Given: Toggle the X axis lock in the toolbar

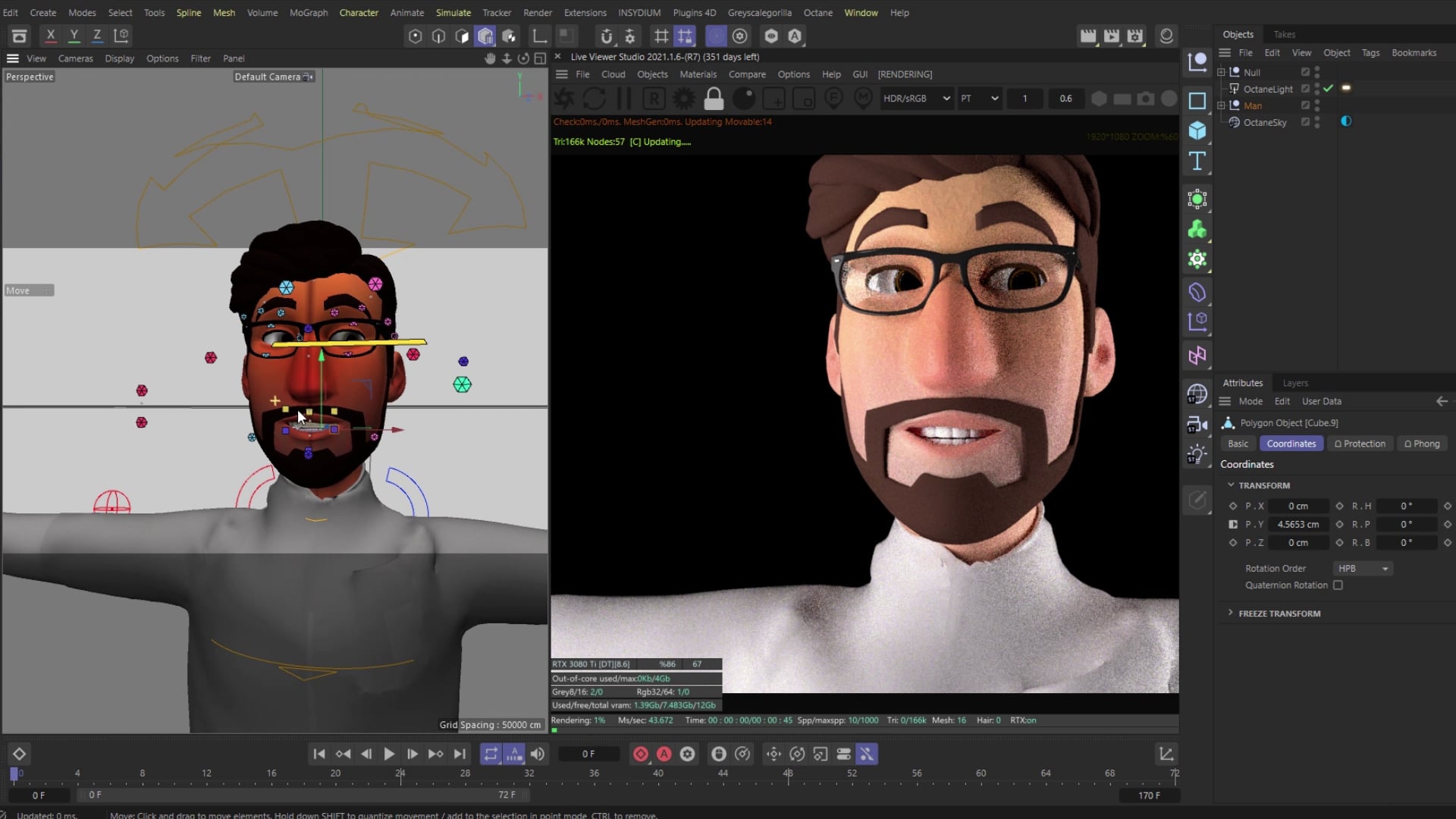Looking at the screenshot, I should [50, 36].
